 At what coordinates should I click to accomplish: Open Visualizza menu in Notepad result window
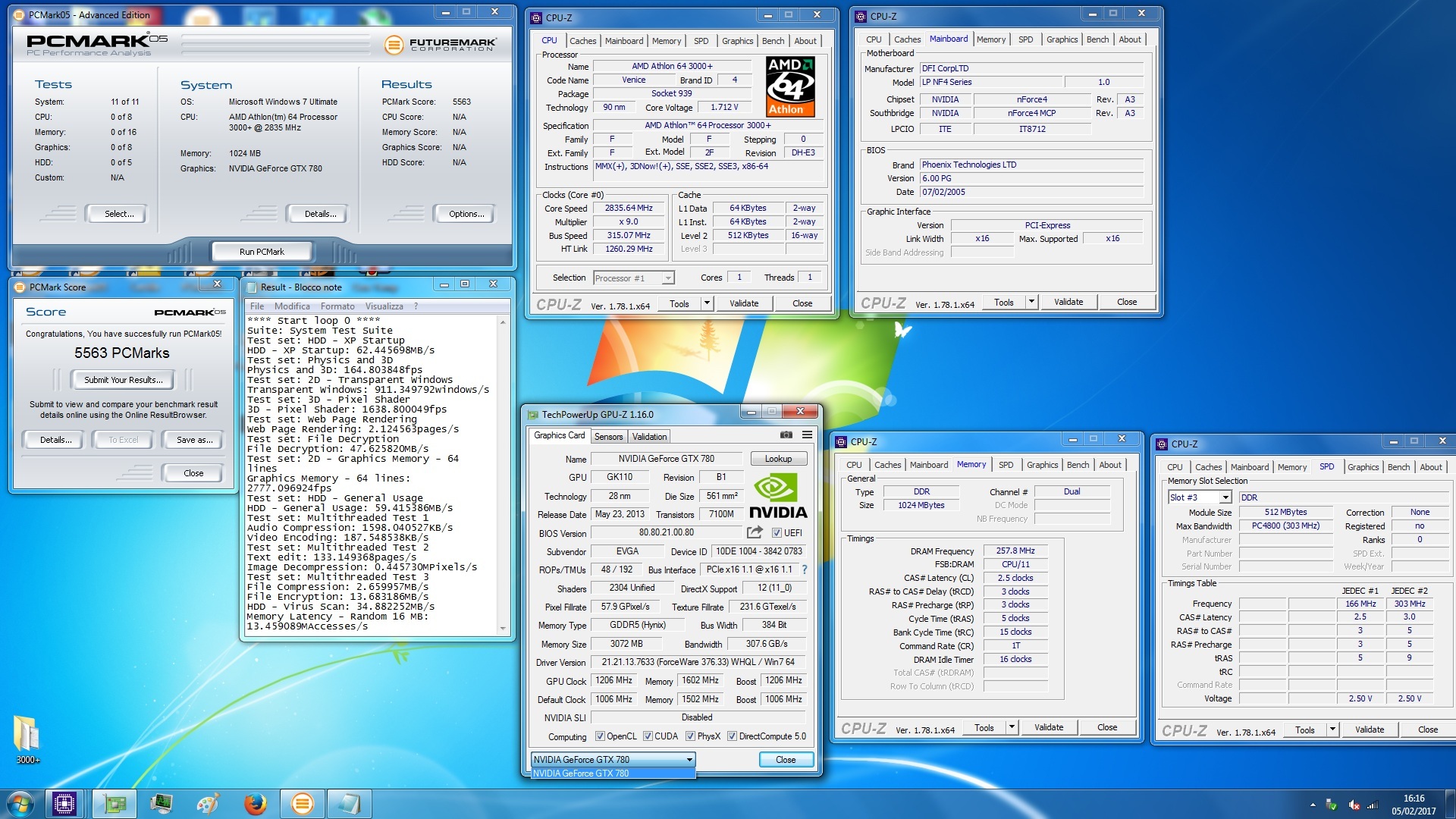(x=384, y=306)
